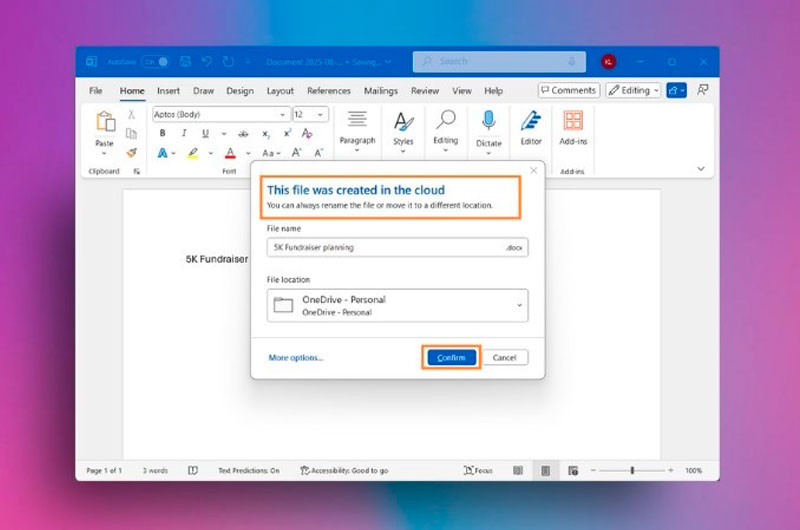The height and width of the screenshot is (530, 800).
Task: Toggle Text Predictions in status bar
Action: [249, 470]
